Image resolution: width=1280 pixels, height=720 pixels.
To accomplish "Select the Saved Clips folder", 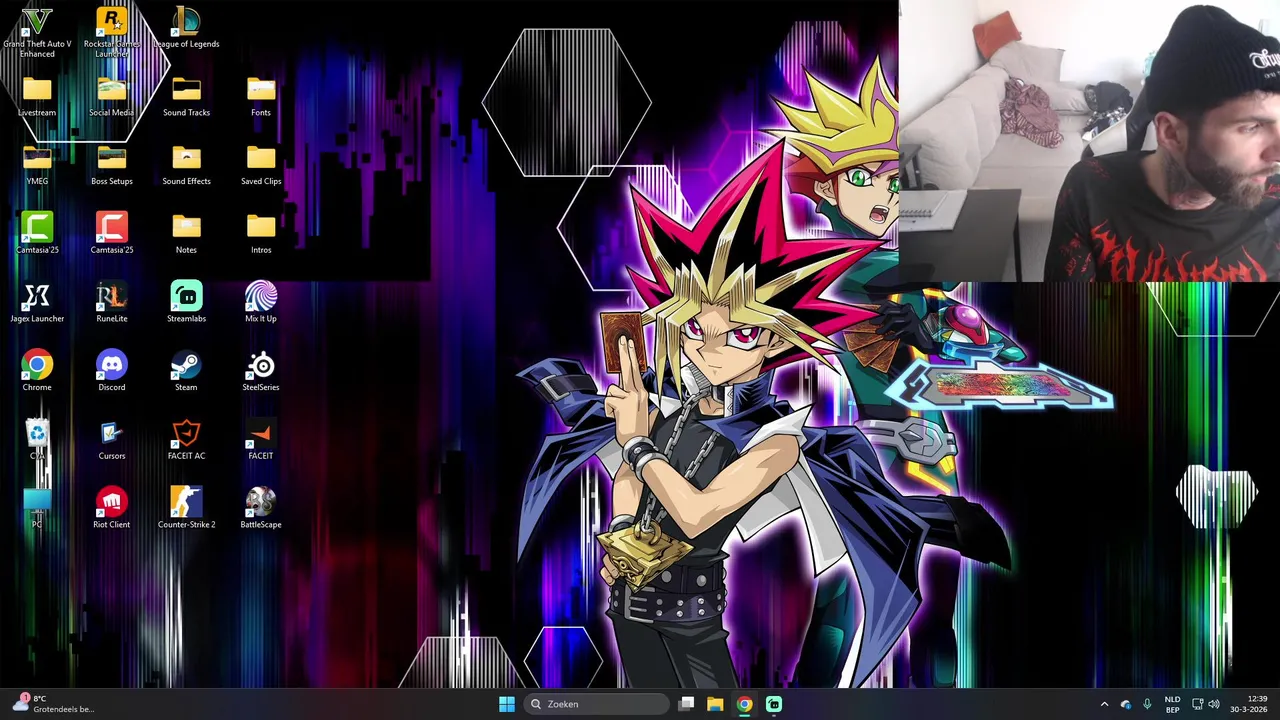I will (x=261, y=166).
